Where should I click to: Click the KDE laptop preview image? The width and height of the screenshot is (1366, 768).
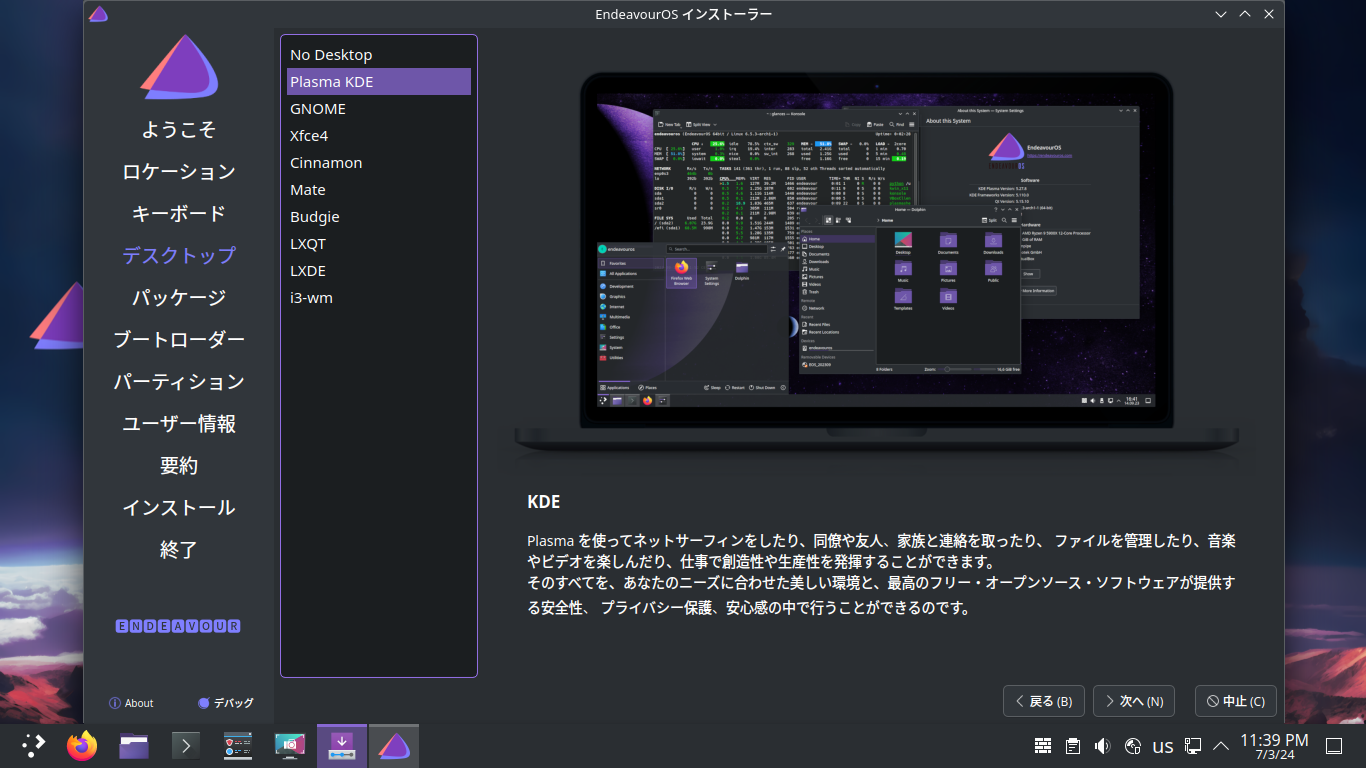(x=877, y=267)
